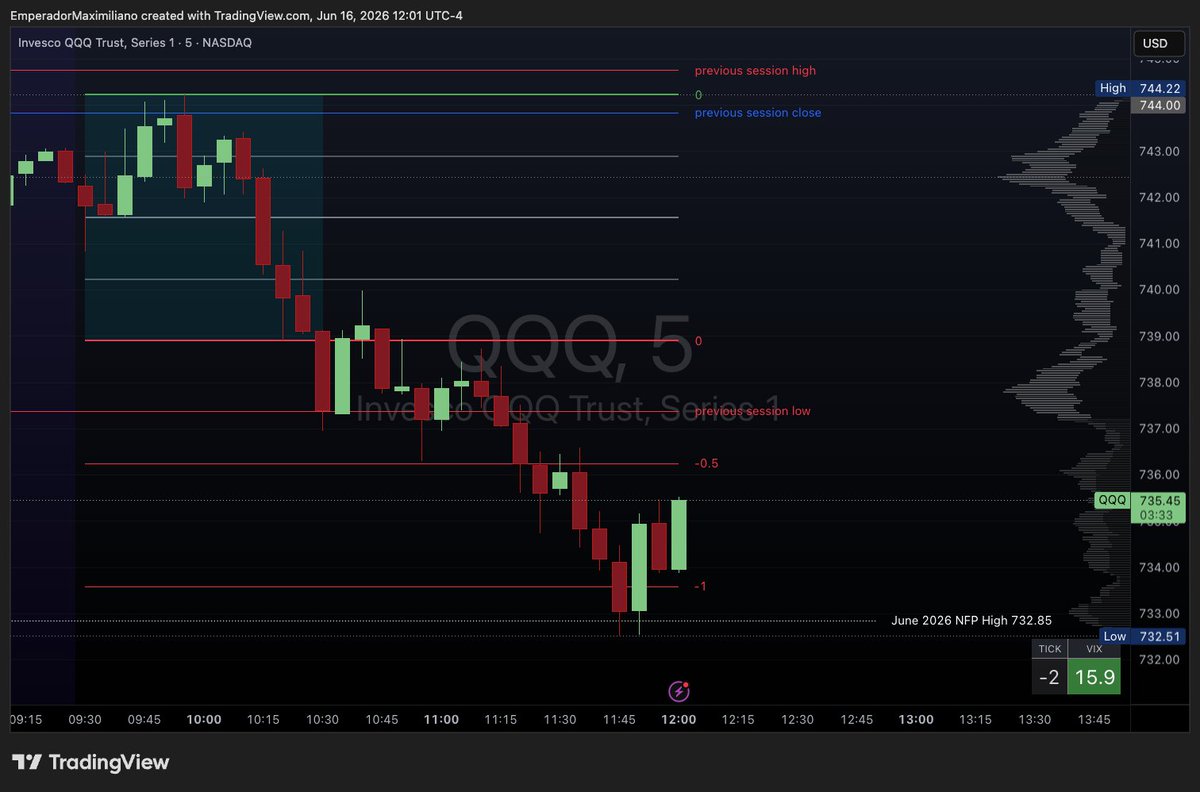Click the High 744.22 price tag
This screenshot has width=1200, height=792.
pos(1140,88)
